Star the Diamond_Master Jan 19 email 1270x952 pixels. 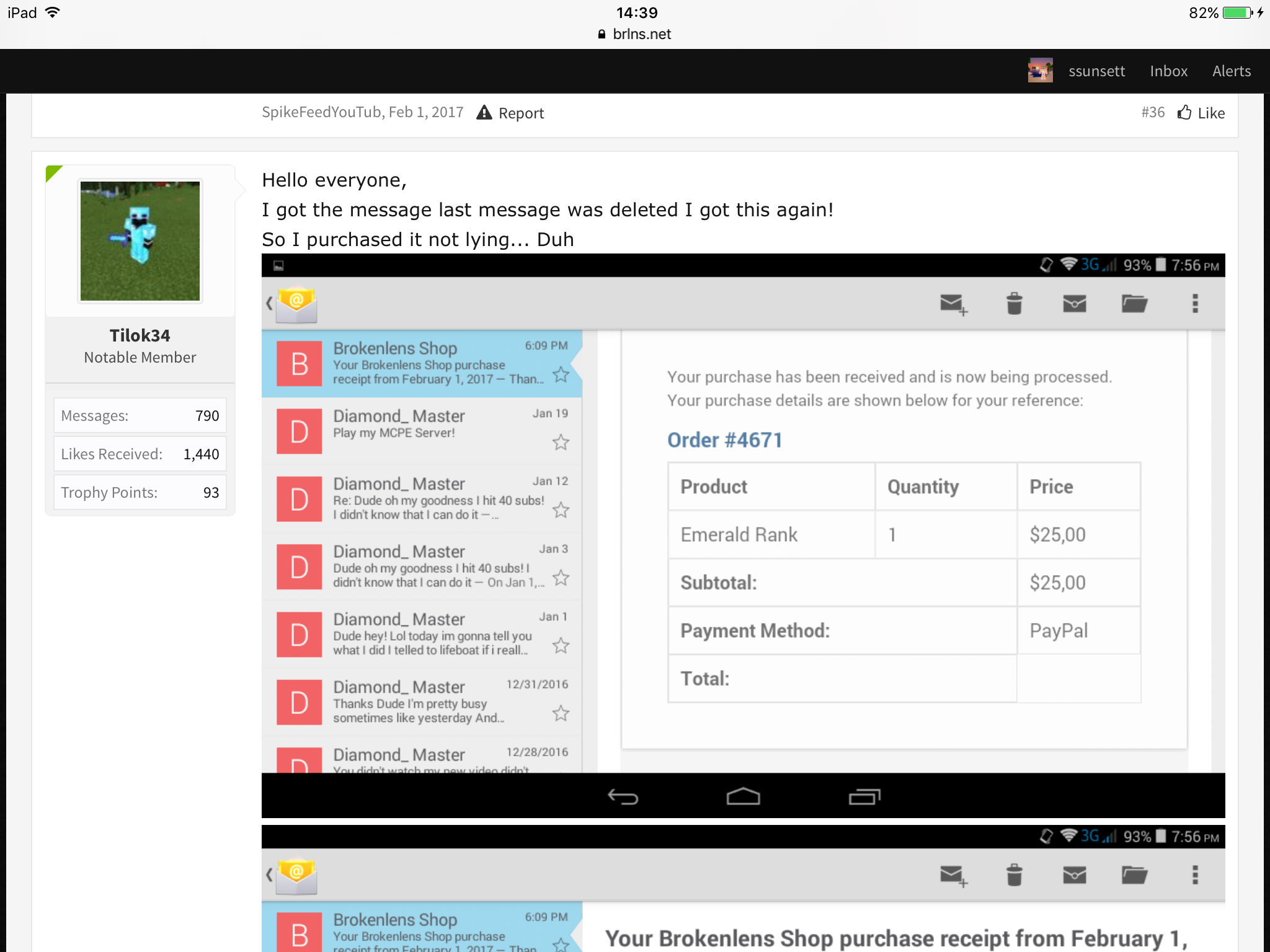[561, 442]
